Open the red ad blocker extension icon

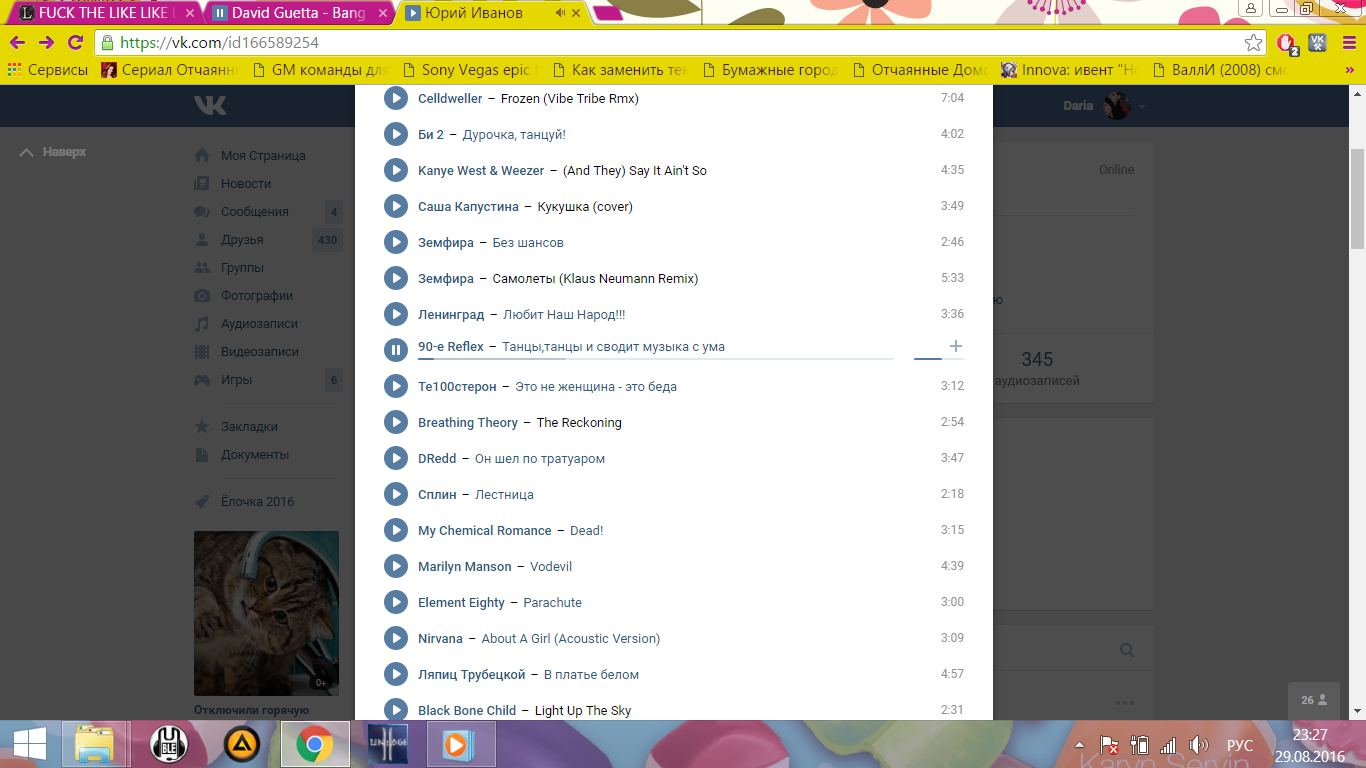pyautogui.click(x=1287, y=43)
